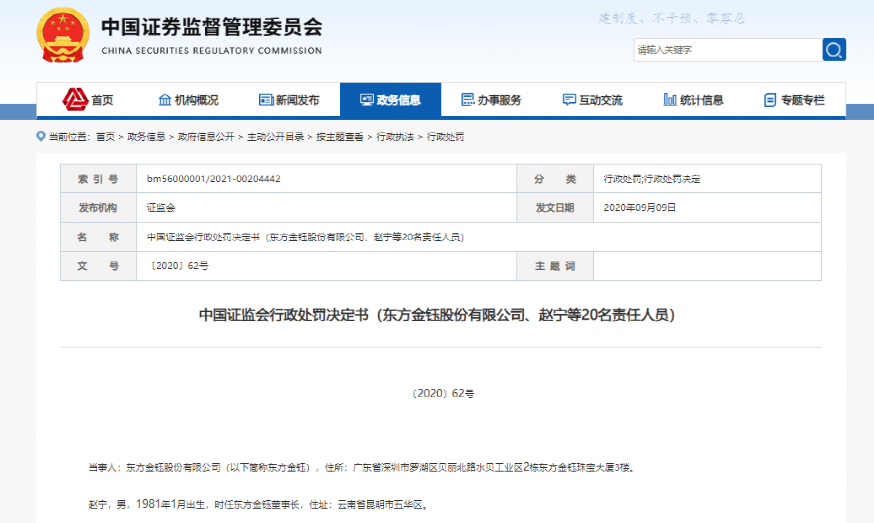Click the 行政处罚;行政处罚决定 category value
The image size is (874, 523).
point(652,179)
